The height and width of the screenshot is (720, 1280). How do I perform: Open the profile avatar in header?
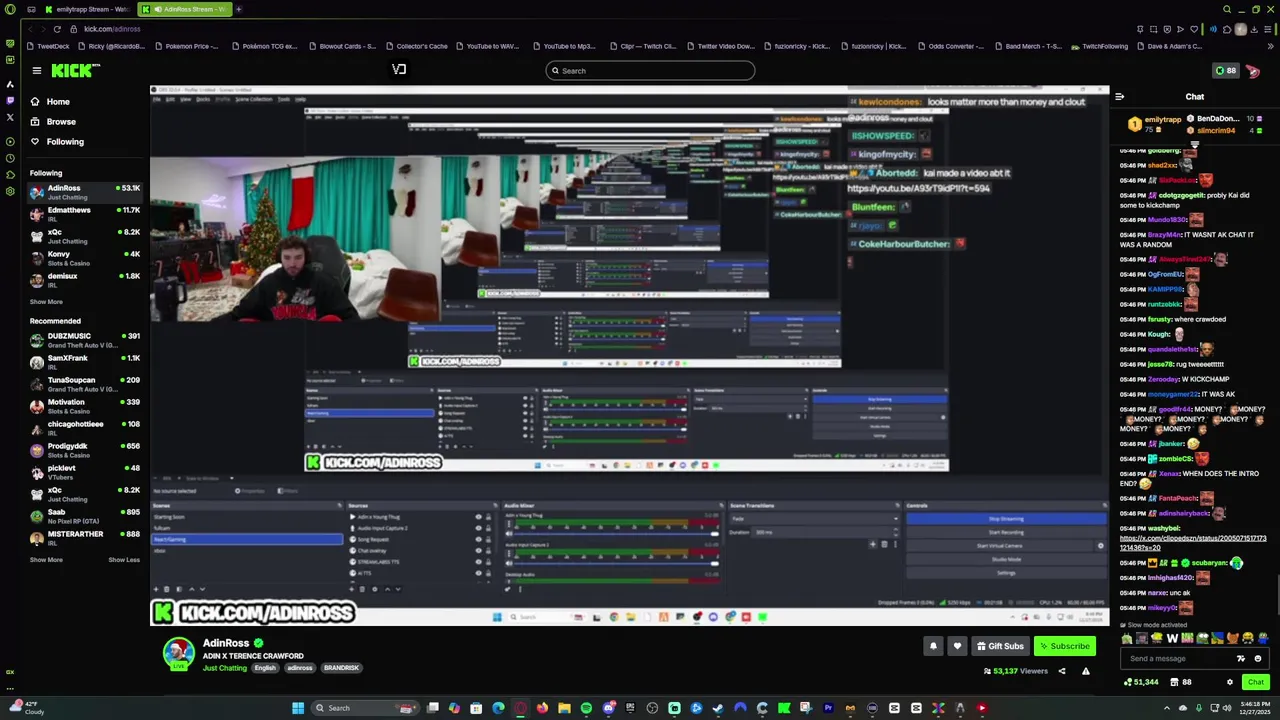click(1253, 71)
